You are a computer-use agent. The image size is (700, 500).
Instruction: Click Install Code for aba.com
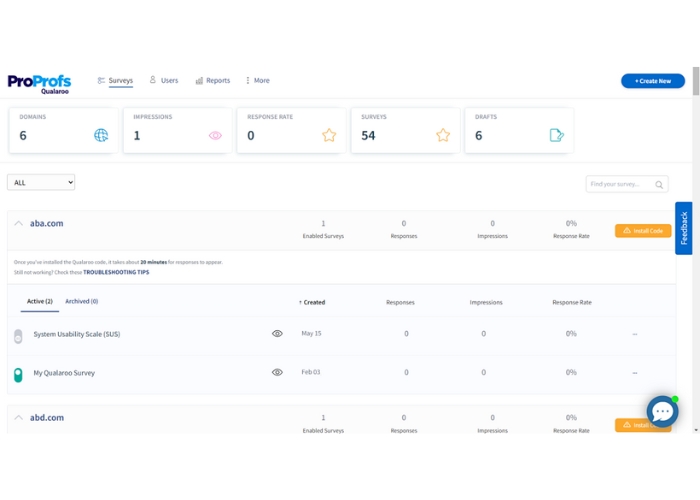[643, 231]
